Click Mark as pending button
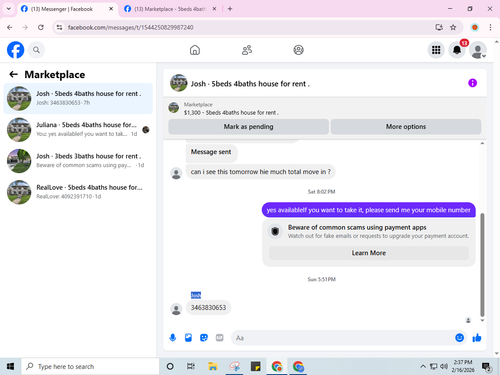The height and width of the screenshot is (375, 500). click(248, 127)
